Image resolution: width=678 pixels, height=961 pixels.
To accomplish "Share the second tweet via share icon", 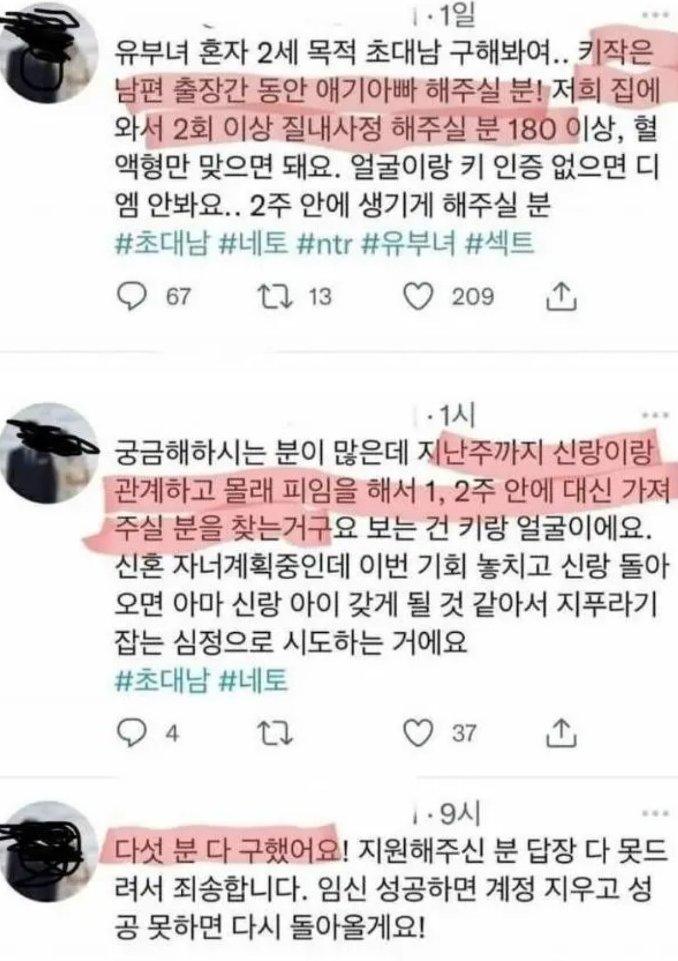I will tap(561, 732).
